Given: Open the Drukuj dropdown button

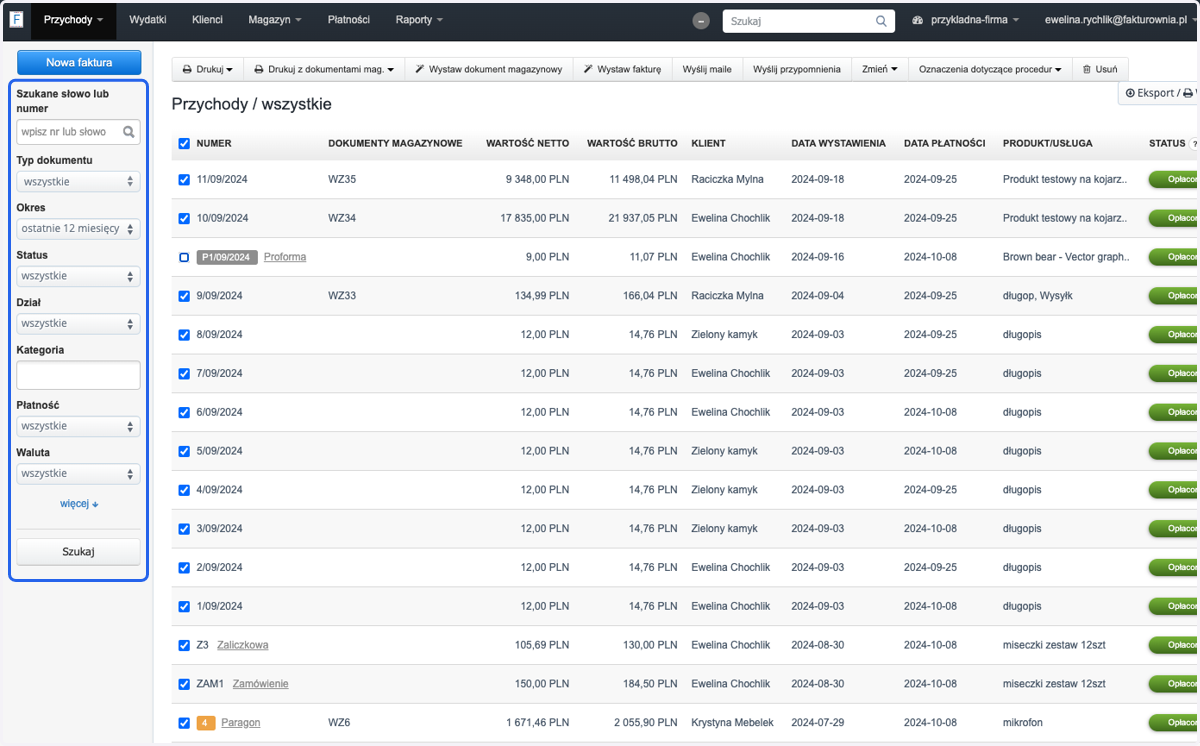Looking at the screenshot, I should tap(207, 69).
